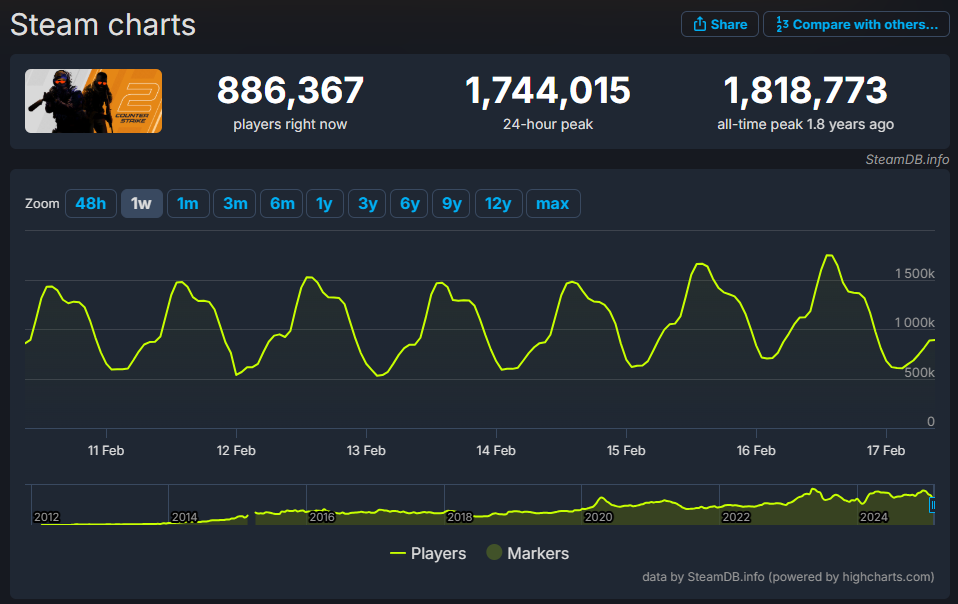
Task: Click the 1,744,015 24-hour peak figure
Action: (547, 90)
